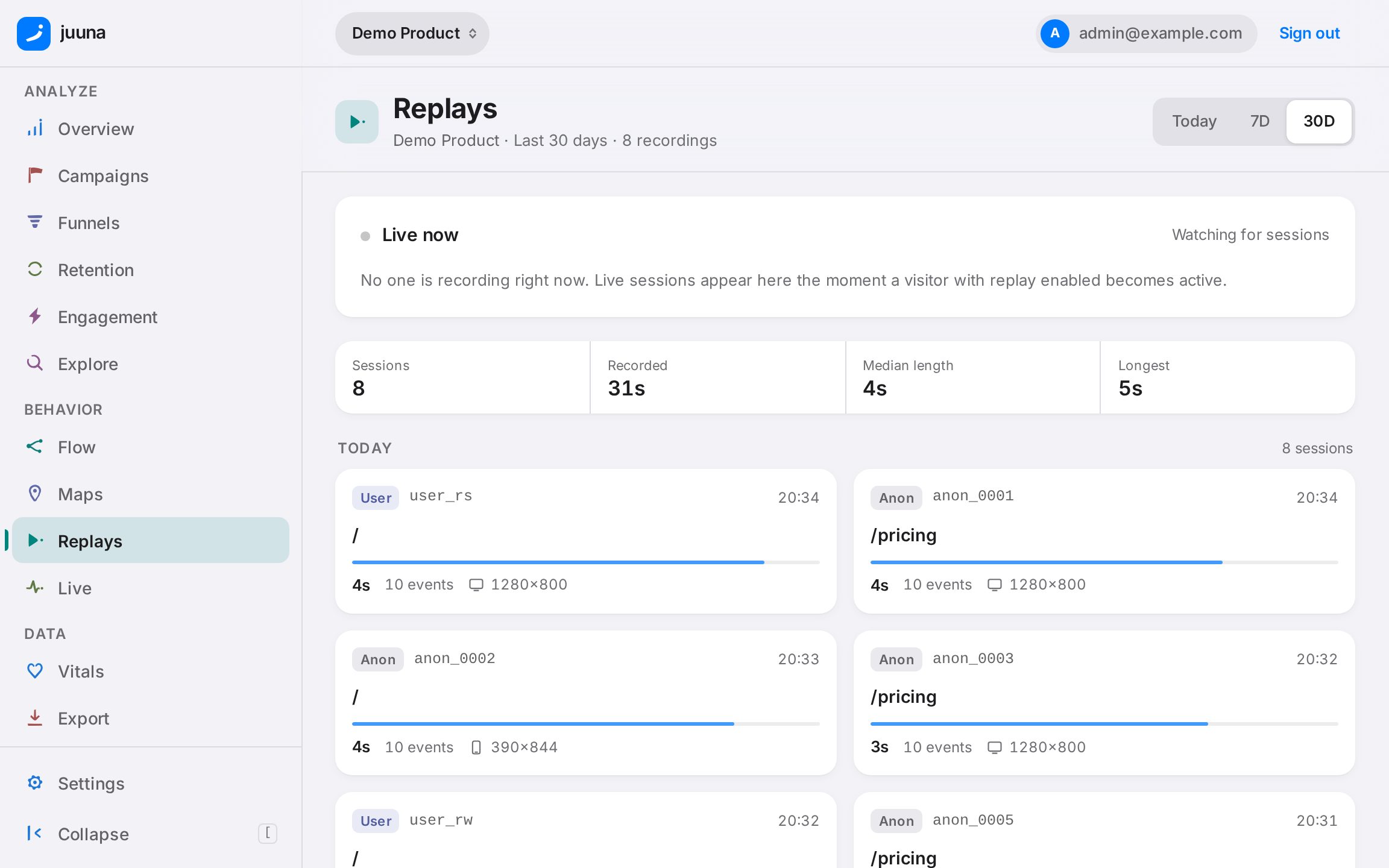
Task: Click progress bar on user_rs recording
Action: pos(586,562)
